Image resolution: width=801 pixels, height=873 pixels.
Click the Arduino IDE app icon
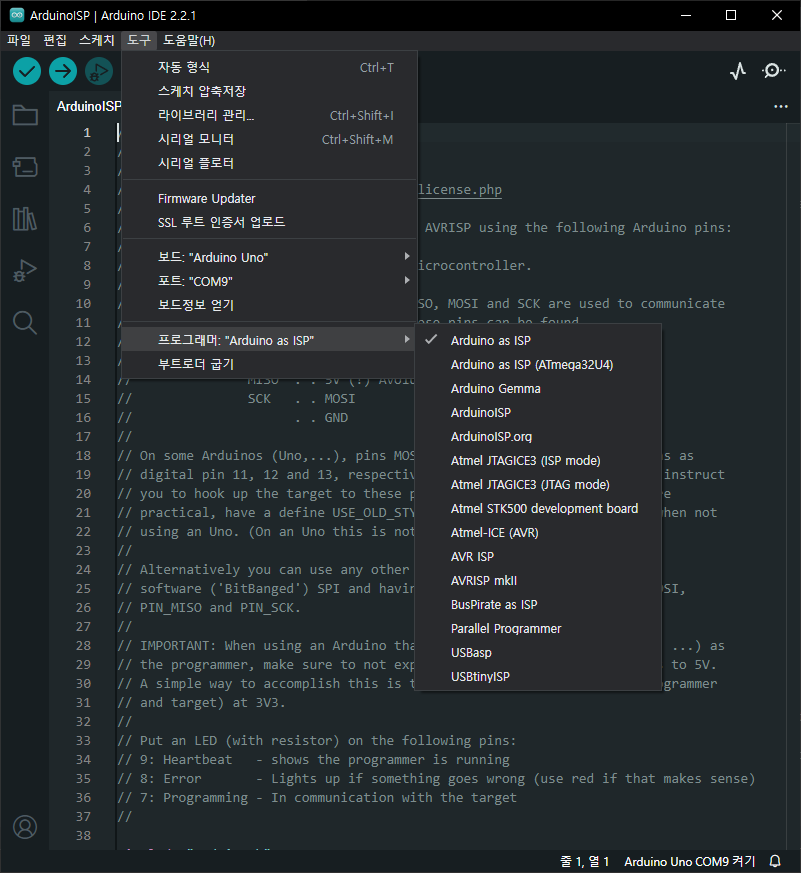point(17,15)
